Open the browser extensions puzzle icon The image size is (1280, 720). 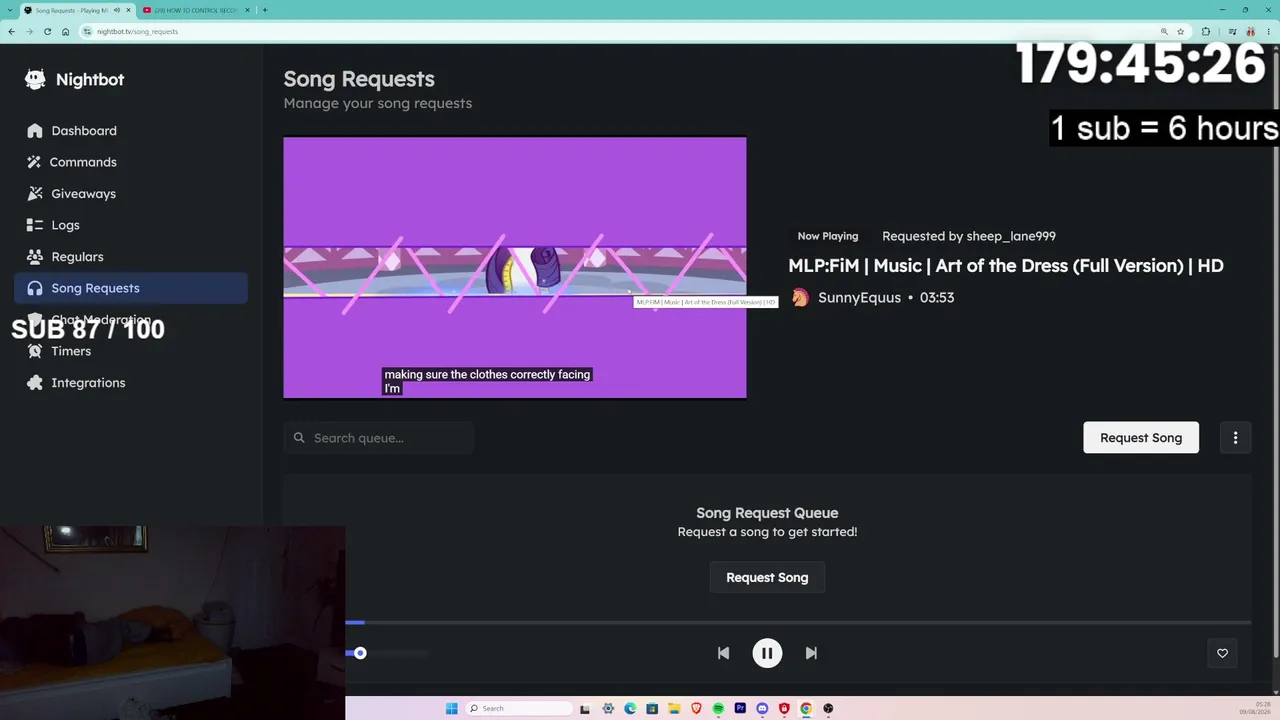[x=1205, y=31]
